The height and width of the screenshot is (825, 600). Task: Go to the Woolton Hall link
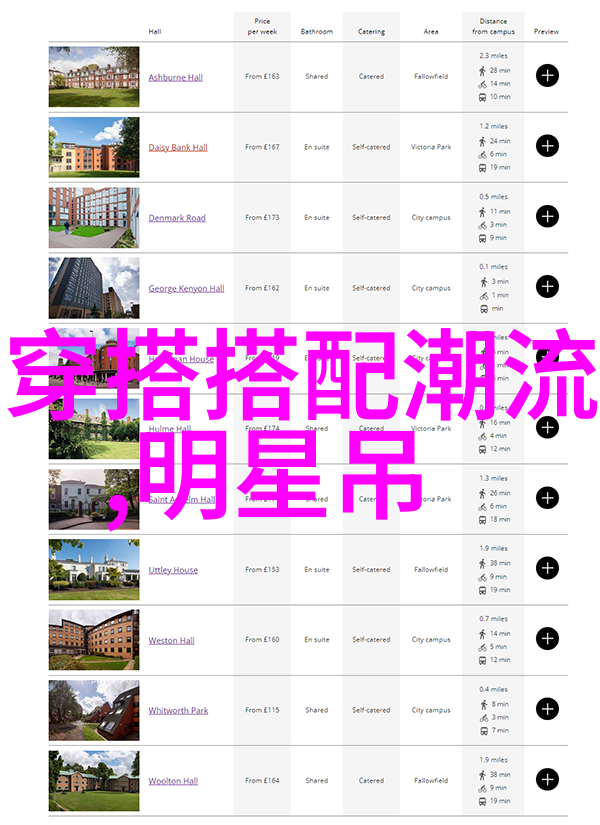(x=173, y=781)
